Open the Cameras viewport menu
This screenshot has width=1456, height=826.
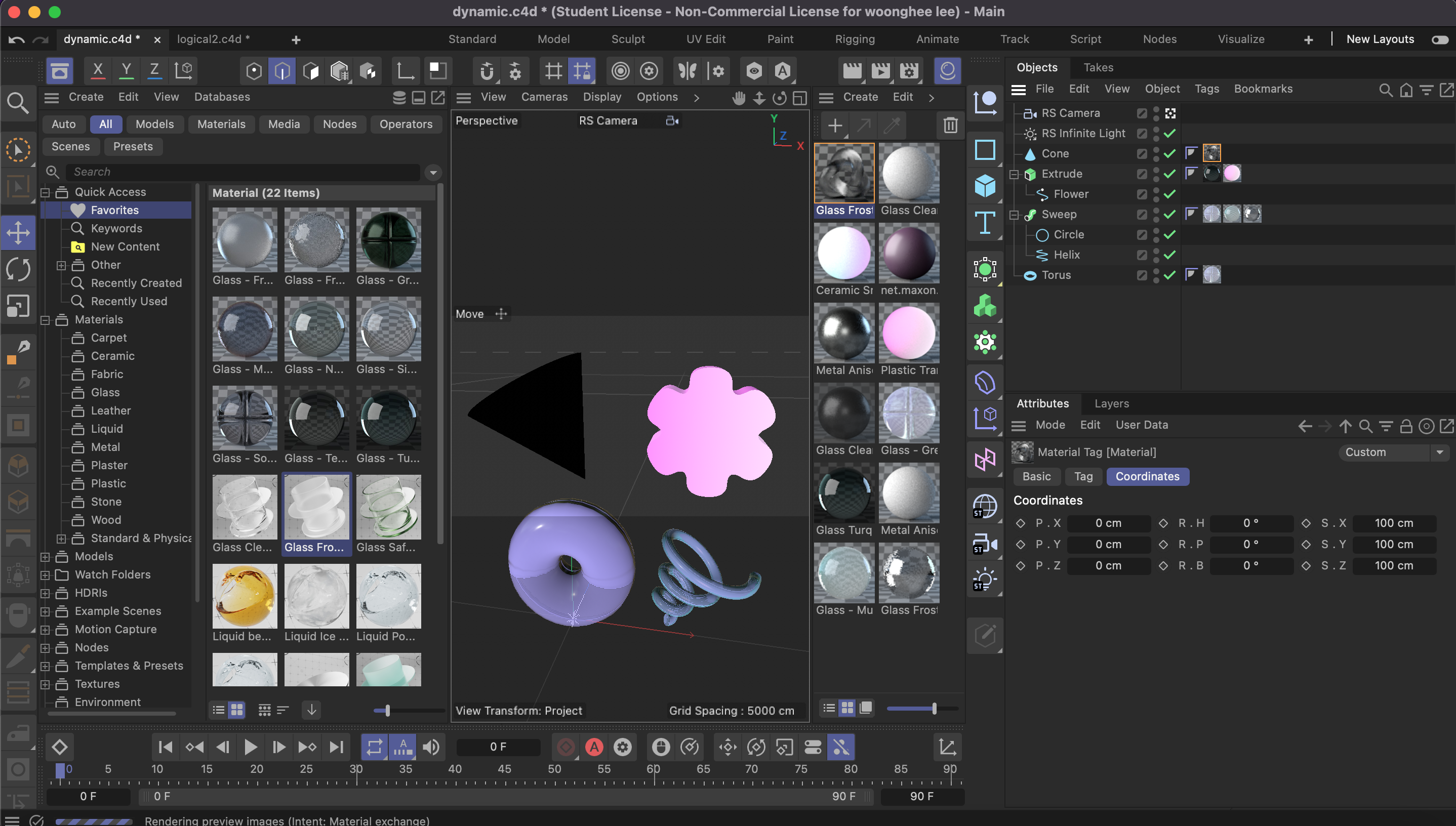[544, 97]
